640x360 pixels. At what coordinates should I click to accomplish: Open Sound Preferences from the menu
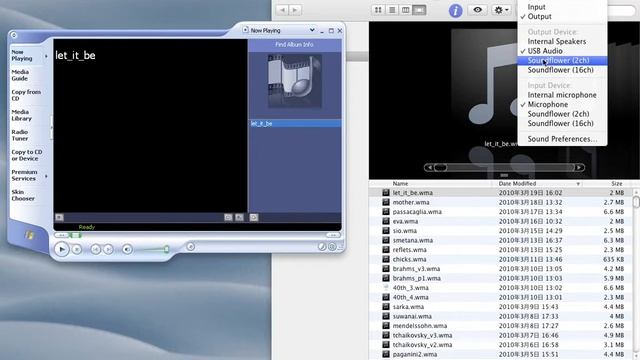click(x=562, y=139)
